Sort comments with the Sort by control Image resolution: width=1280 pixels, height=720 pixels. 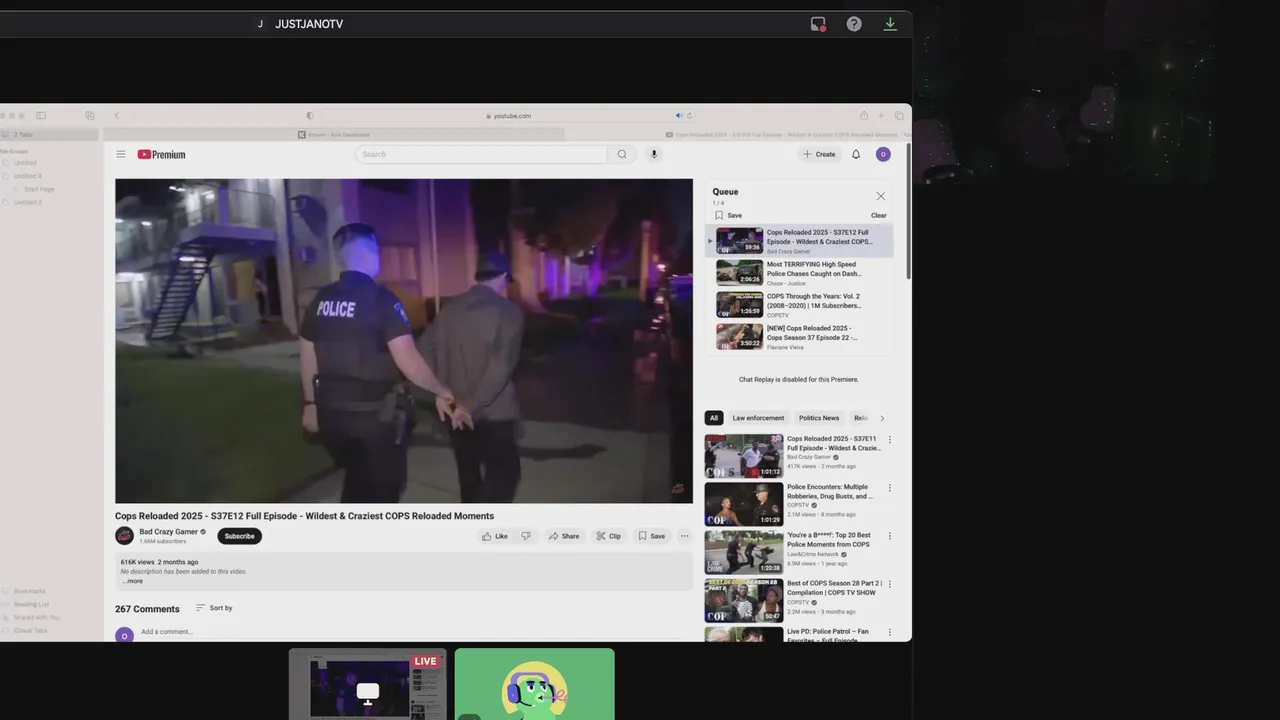coord(214,608)
